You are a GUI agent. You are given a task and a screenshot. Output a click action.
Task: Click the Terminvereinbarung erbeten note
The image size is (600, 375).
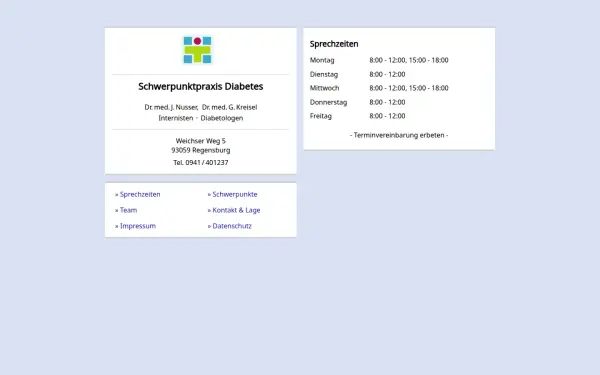pyautogui.click(x=399, y=135)
